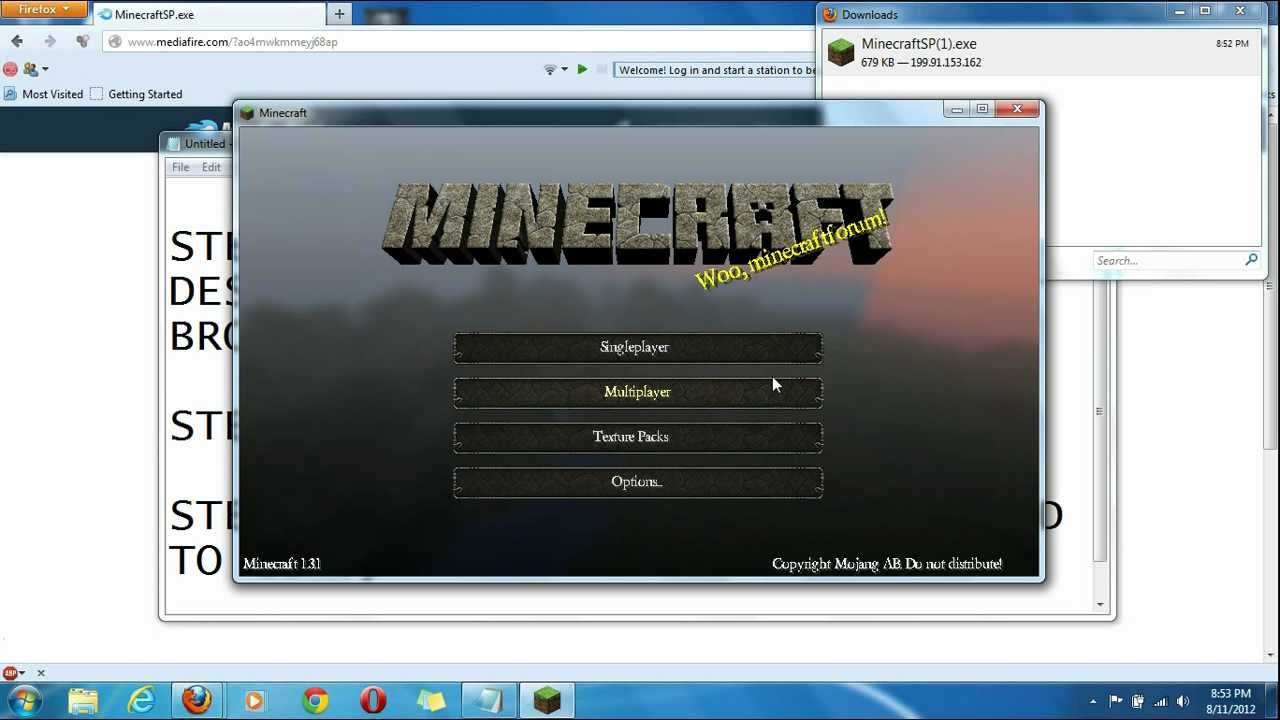
Task: Open Texture Packs in Minecraft
Action: click(x=638, y=437)
